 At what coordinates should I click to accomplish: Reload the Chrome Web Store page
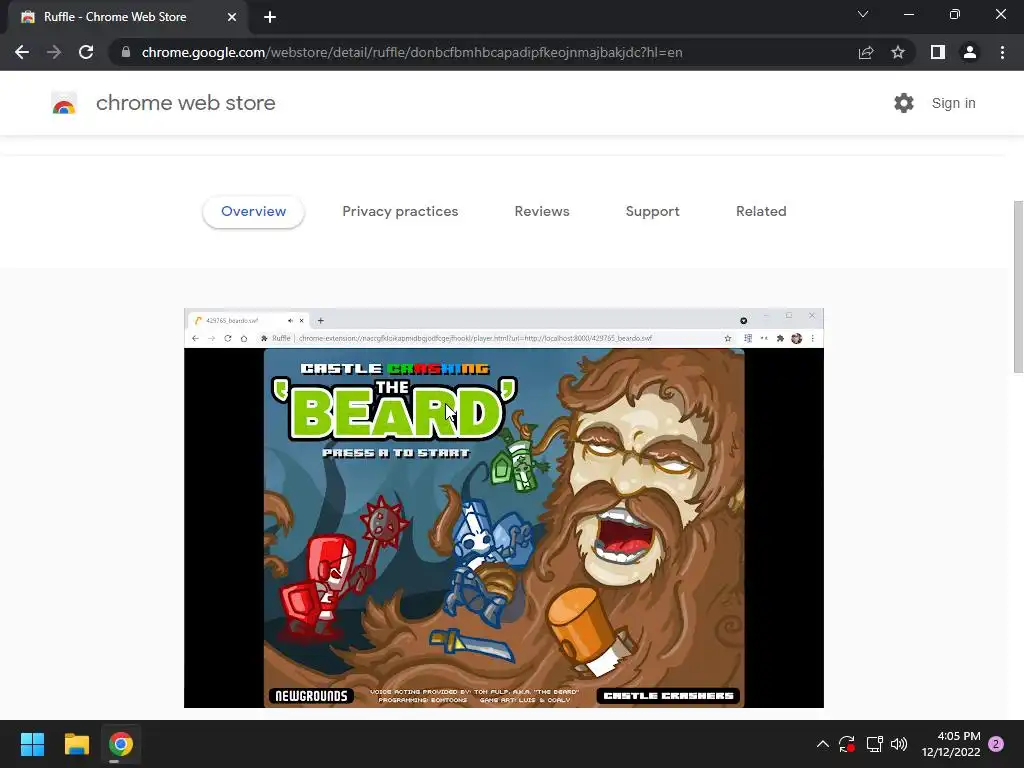(x=86, y=52)
